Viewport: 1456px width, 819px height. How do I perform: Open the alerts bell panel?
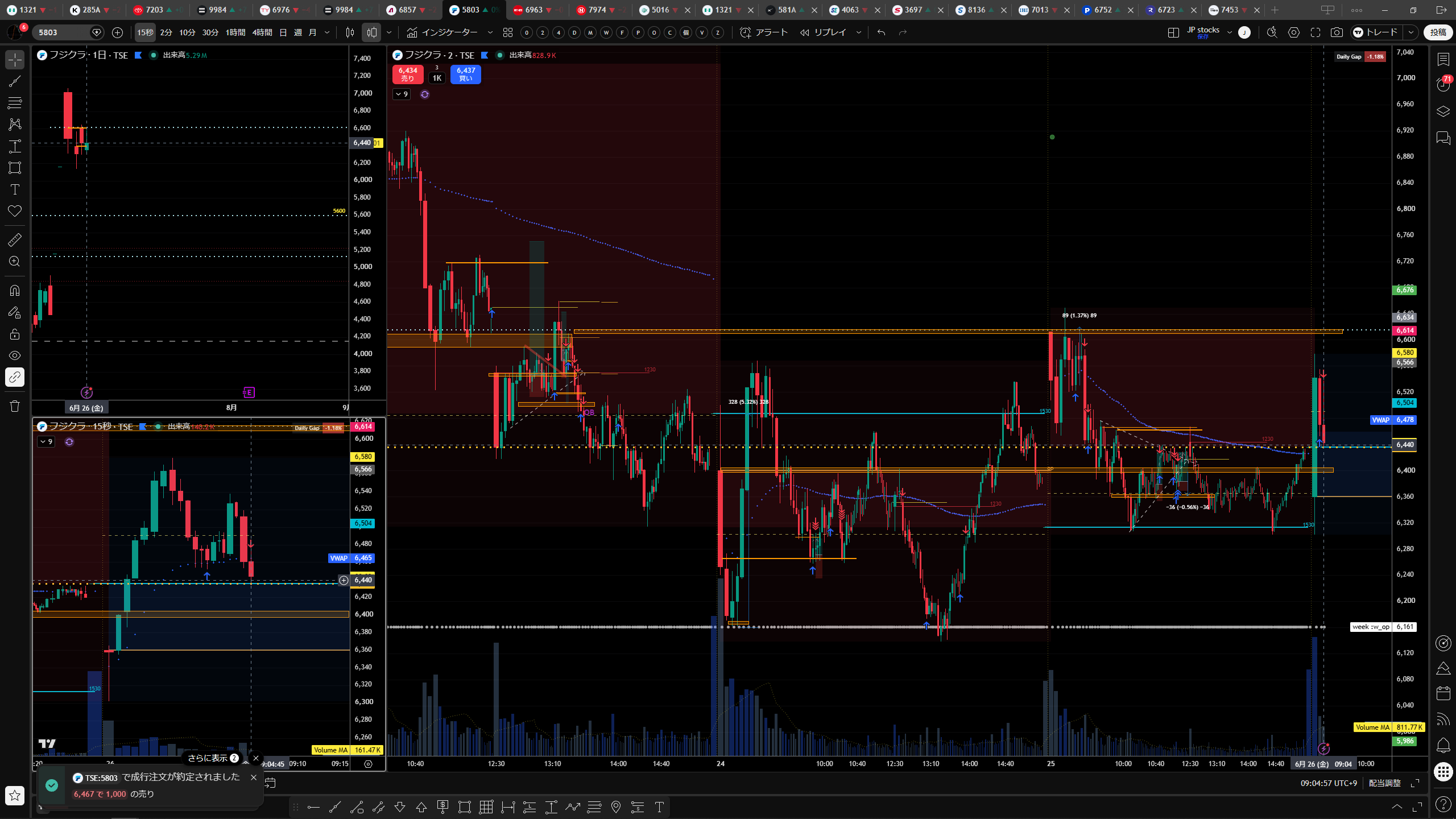(x=1443, y=745)
